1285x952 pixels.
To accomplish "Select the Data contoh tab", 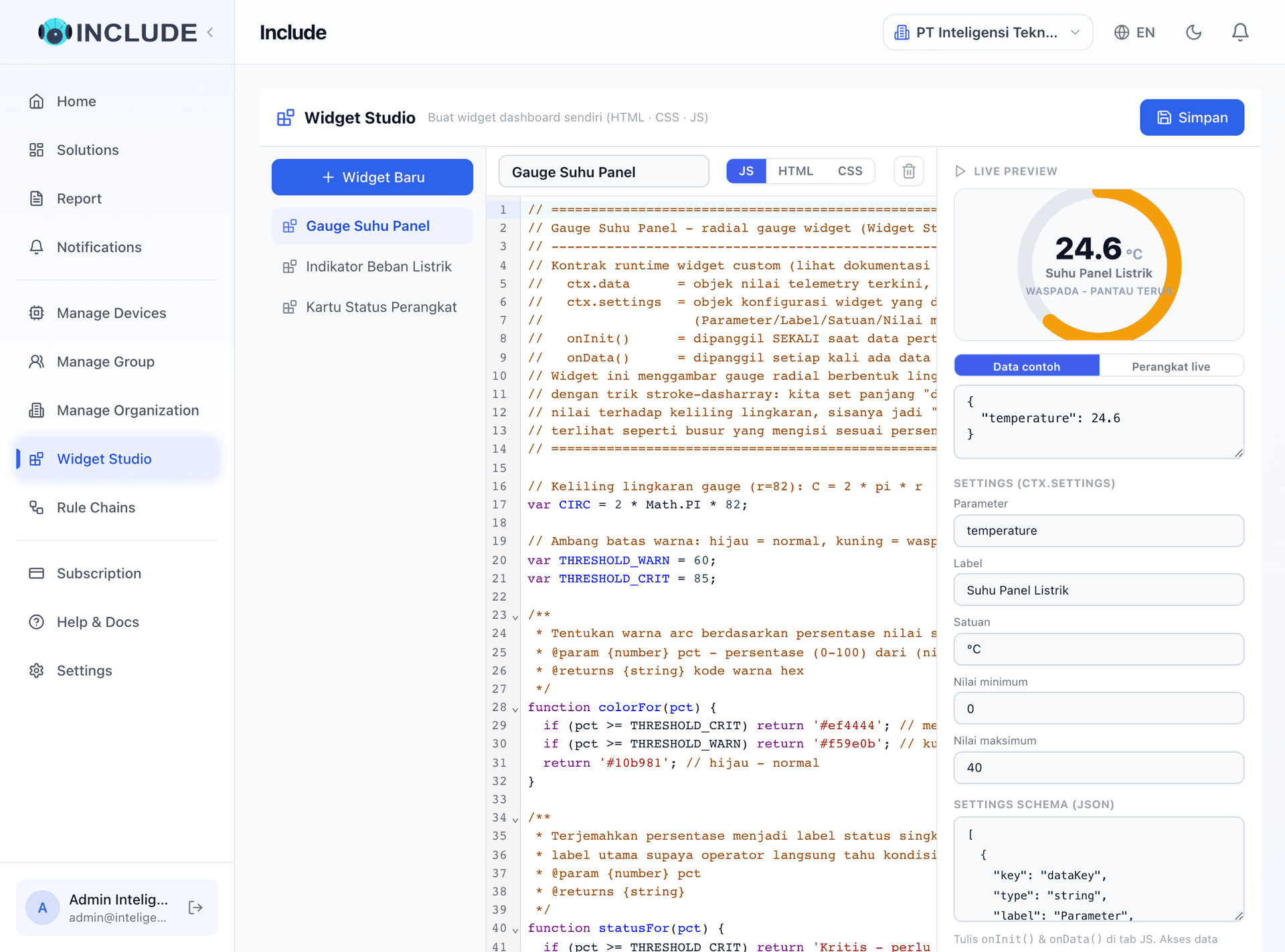I will point(1027,366).
